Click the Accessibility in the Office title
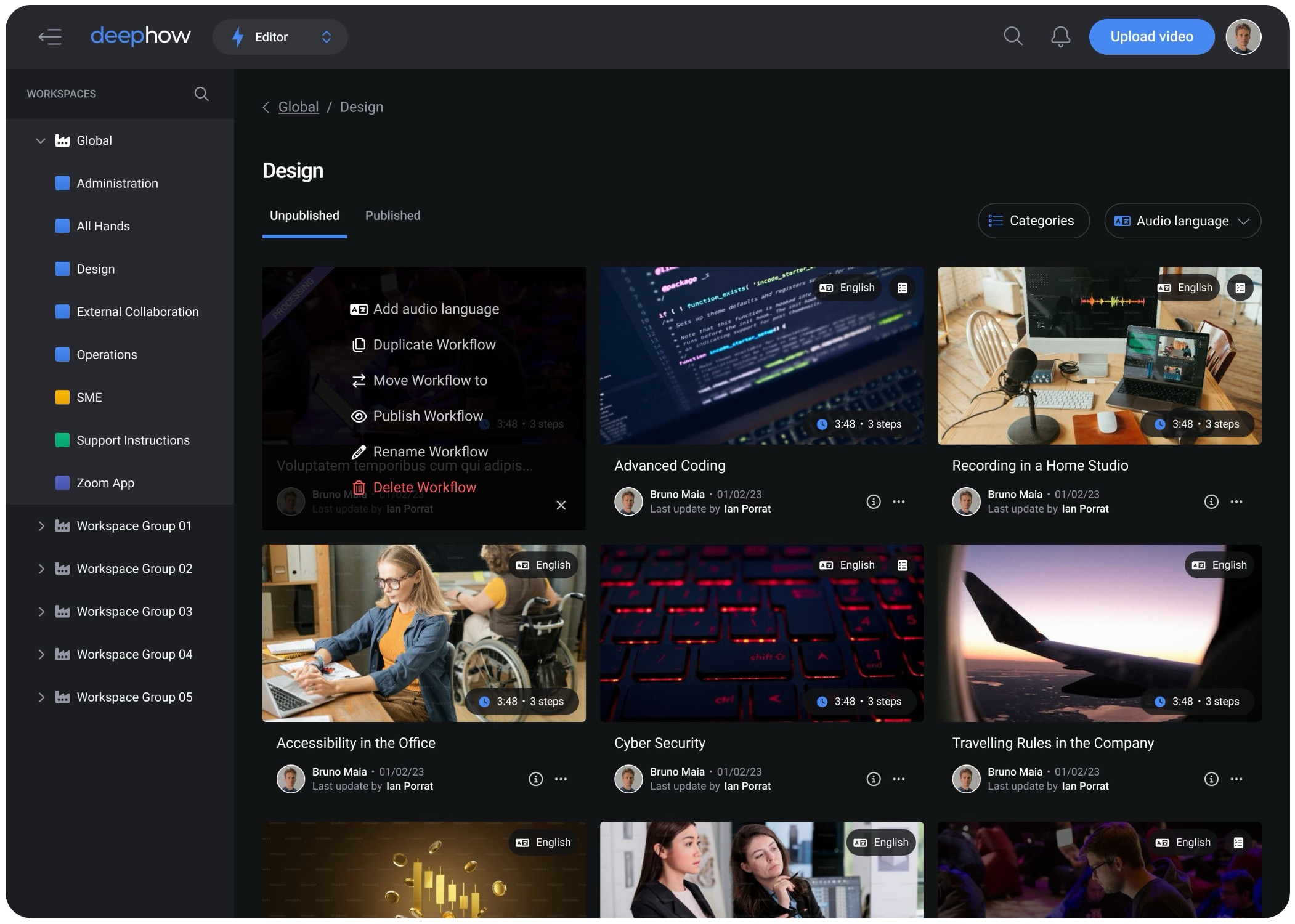Image resolution: width=1295 pixels, height=924 pixels. [356, 743]
